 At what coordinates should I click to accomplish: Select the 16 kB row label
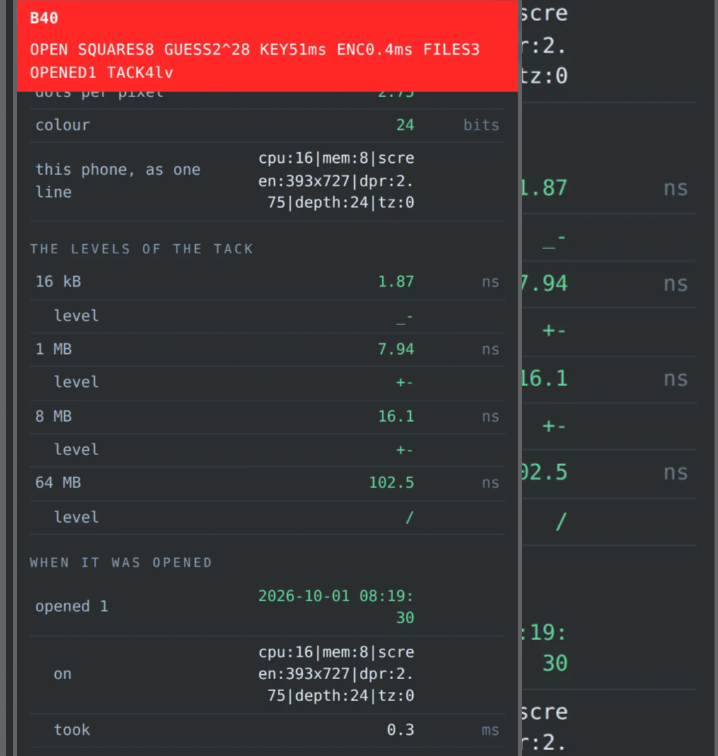coord(58,282)
